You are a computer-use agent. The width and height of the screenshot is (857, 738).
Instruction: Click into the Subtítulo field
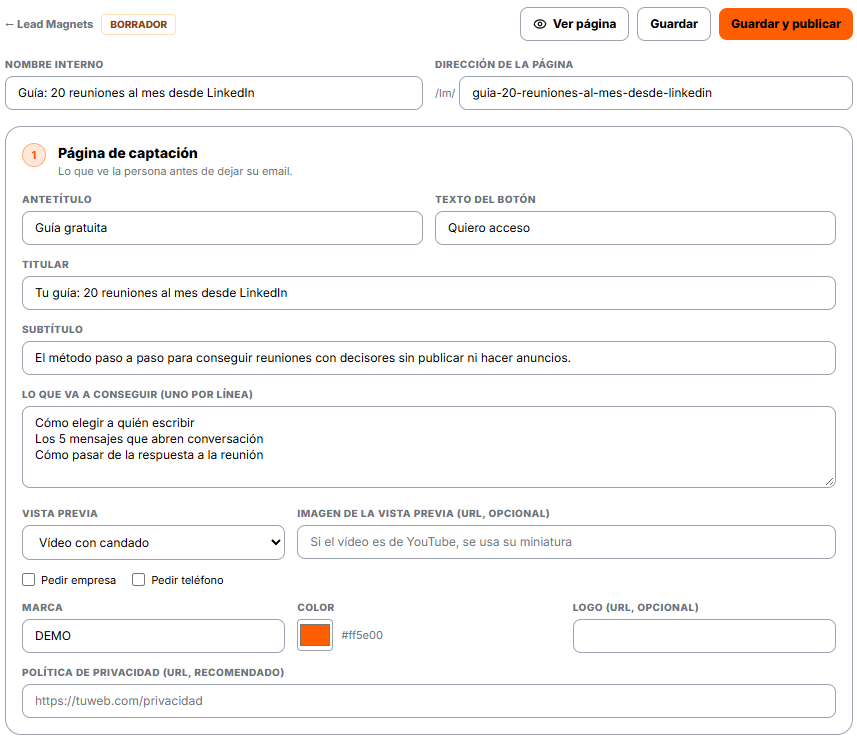point(428,358)
